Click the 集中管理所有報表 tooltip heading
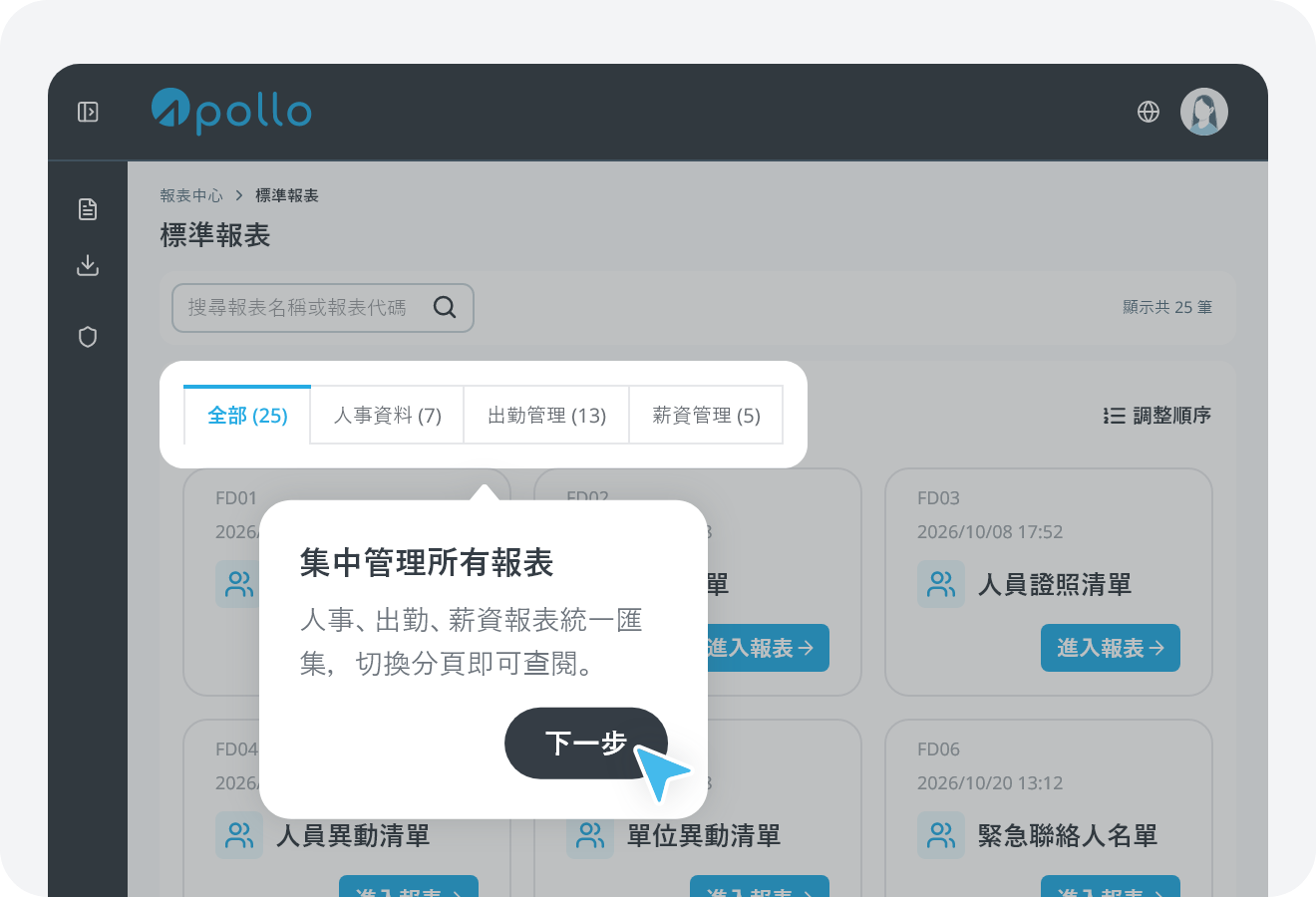This screenshot has height=897, width=1316. click(x=427, y=563)
